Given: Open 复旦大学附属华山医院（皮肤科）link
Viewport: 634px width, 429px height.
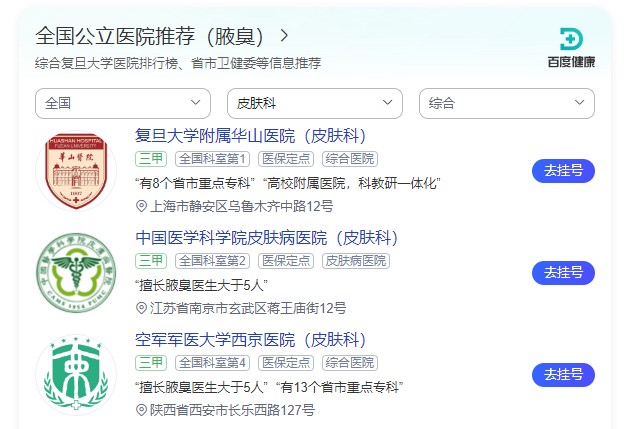Looking at the screenshot, I should pos(250,135).
